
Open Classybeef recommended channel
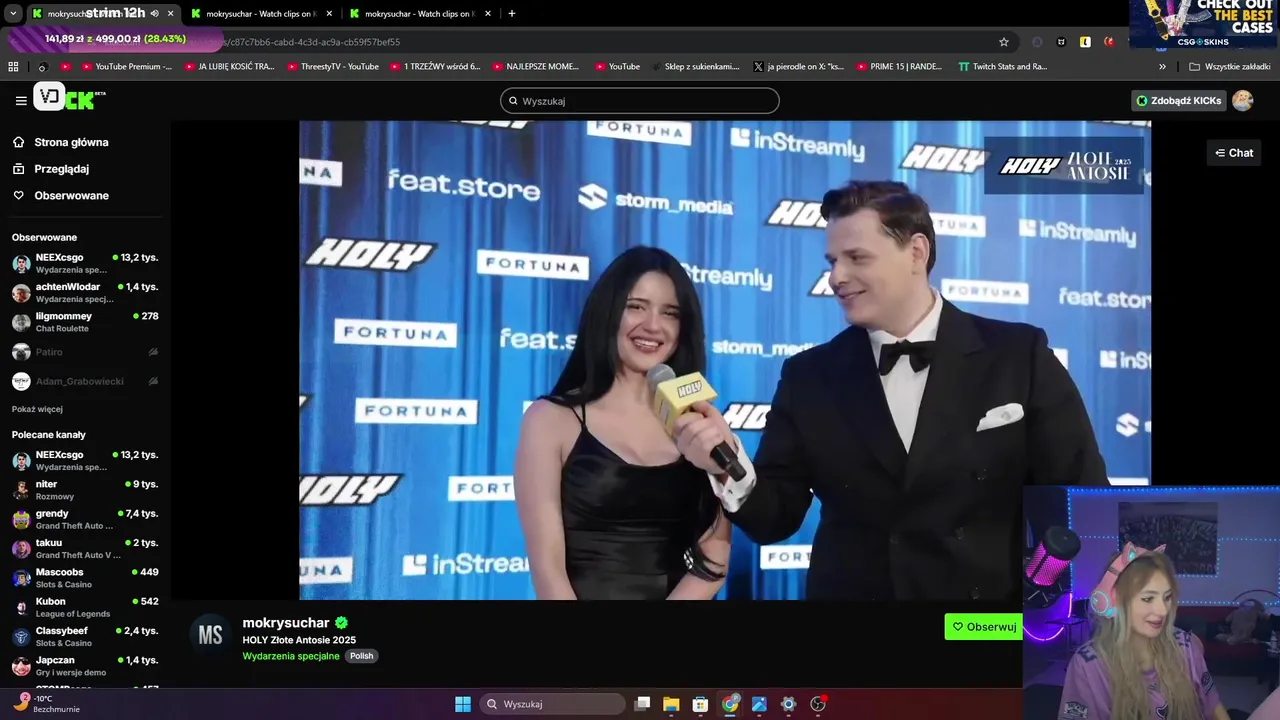coord(85,636)
